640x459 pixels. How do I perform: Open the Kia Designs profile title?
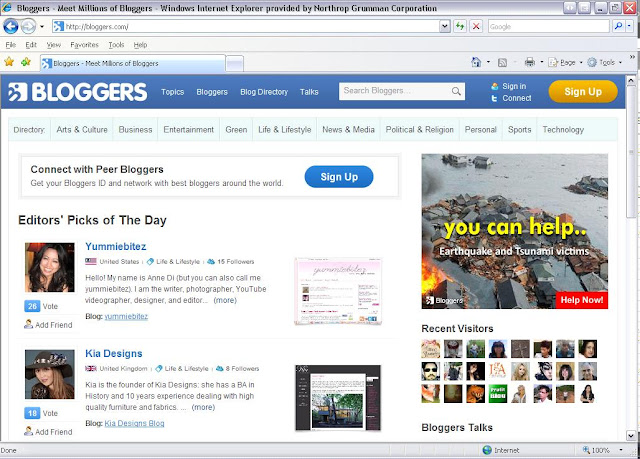click(x=114, y=353)
